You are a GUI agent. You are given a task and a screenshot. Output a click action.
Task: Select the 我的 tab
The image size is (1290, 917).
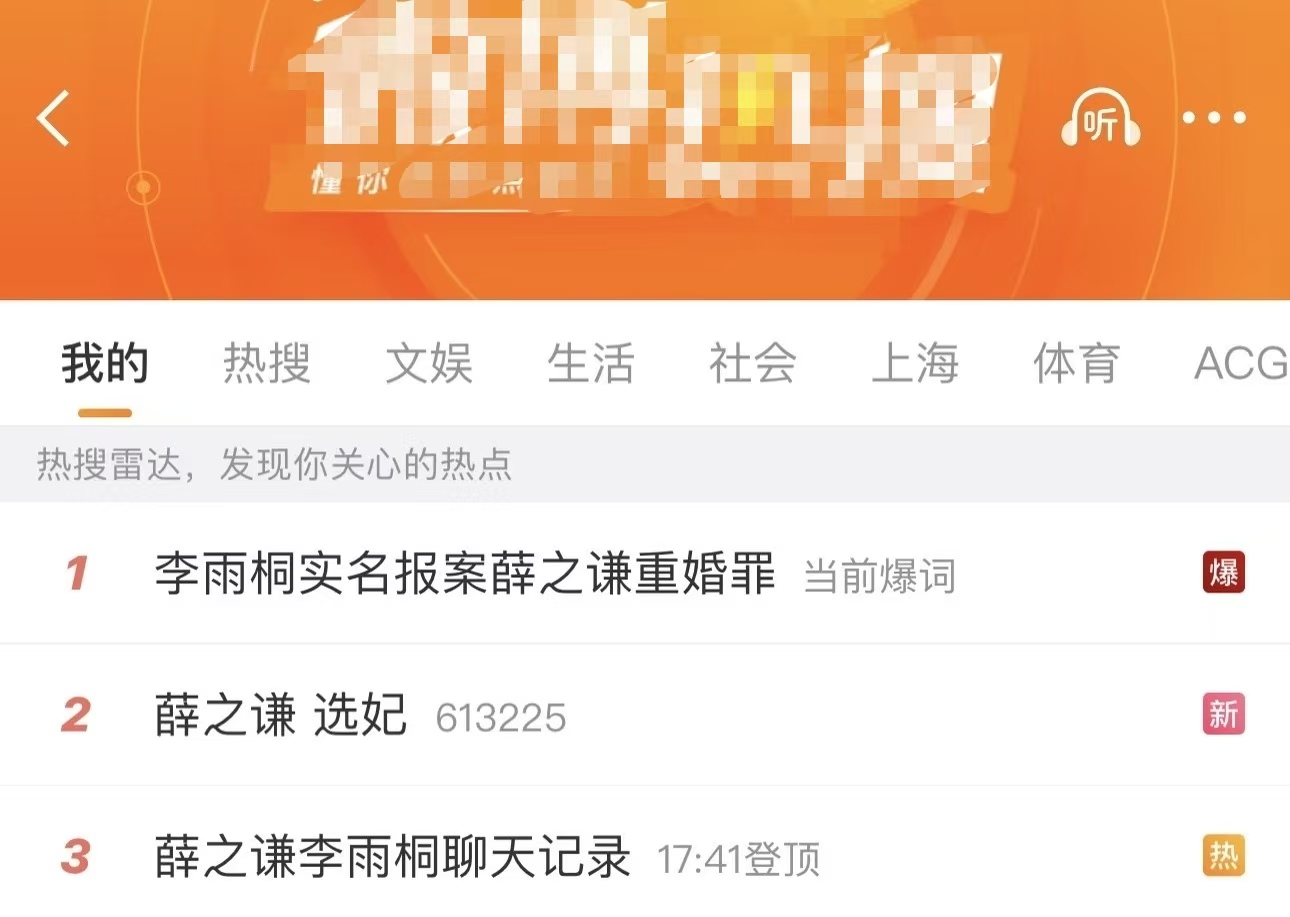(105, 364)
